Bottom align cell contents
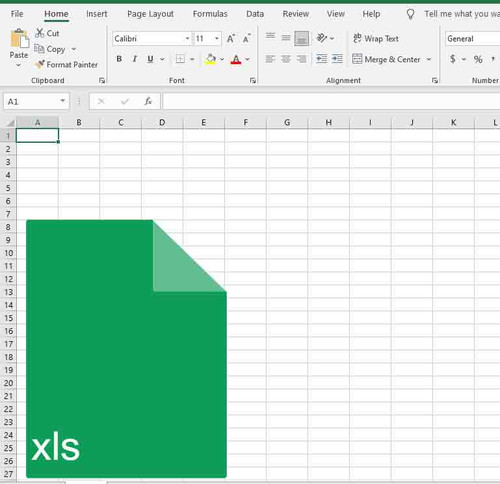500x484 pixels. (x=302, y=39)
